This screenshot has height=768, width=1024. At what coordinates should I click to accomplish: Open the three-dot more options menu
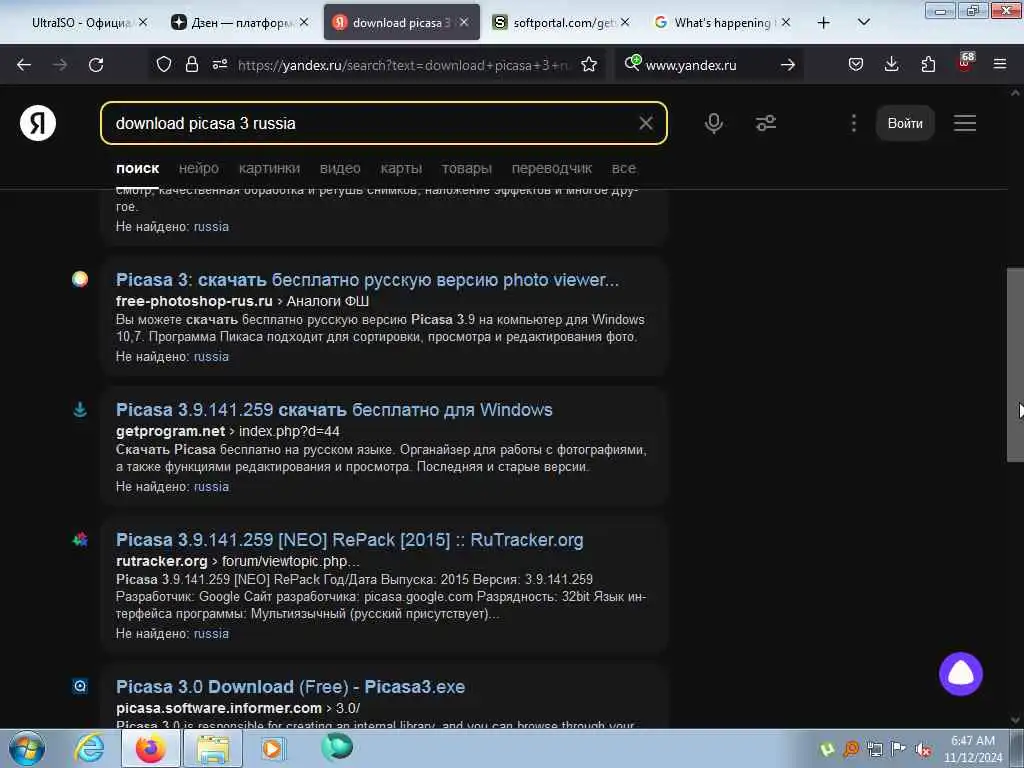coord(854,123)
